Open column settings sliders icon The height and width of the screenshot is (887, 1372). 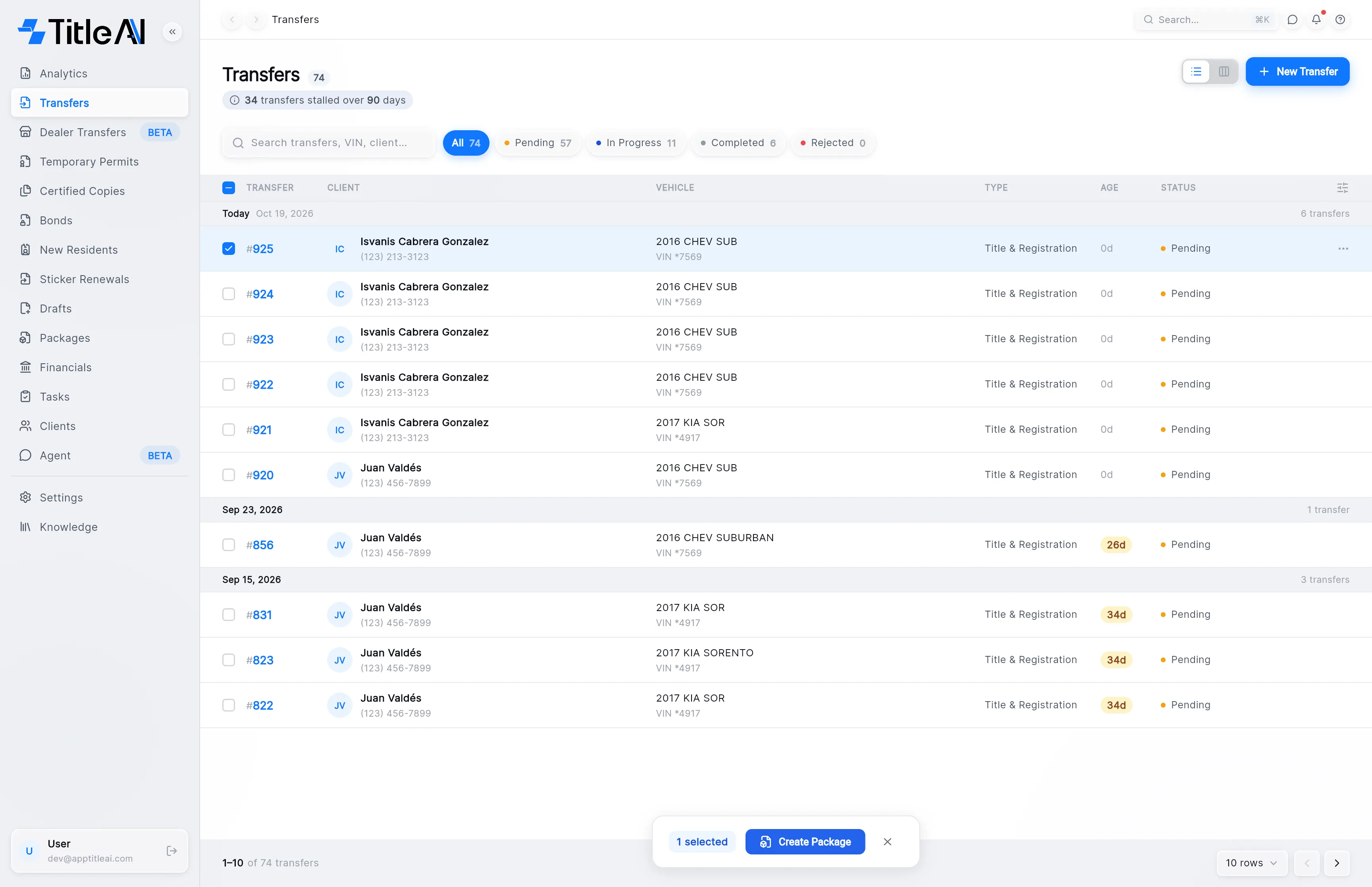[x=1342, y=188]
